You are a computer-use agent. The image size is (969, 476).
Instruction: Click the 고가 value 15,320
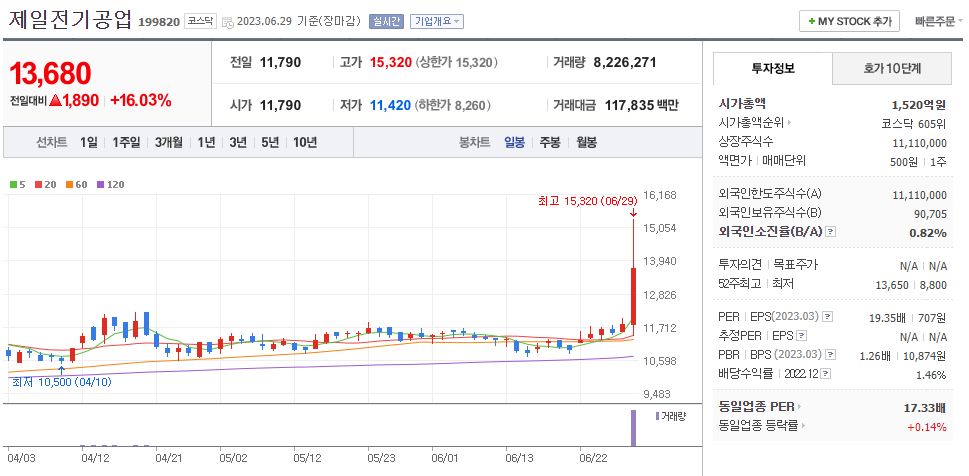pyautogui.click(x=391, y=62)
